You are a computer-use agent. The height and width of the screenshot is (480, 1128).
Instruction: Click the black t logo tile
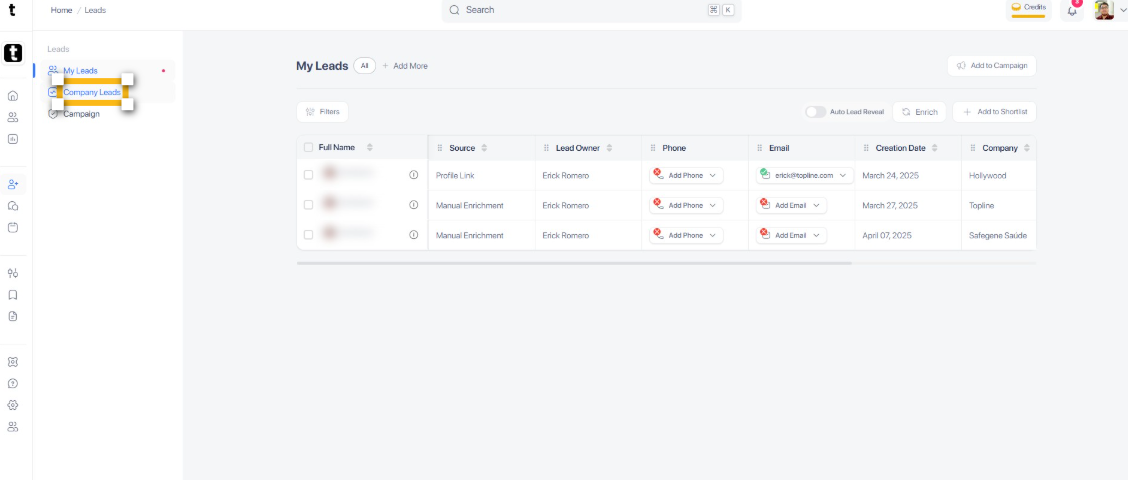13,53
